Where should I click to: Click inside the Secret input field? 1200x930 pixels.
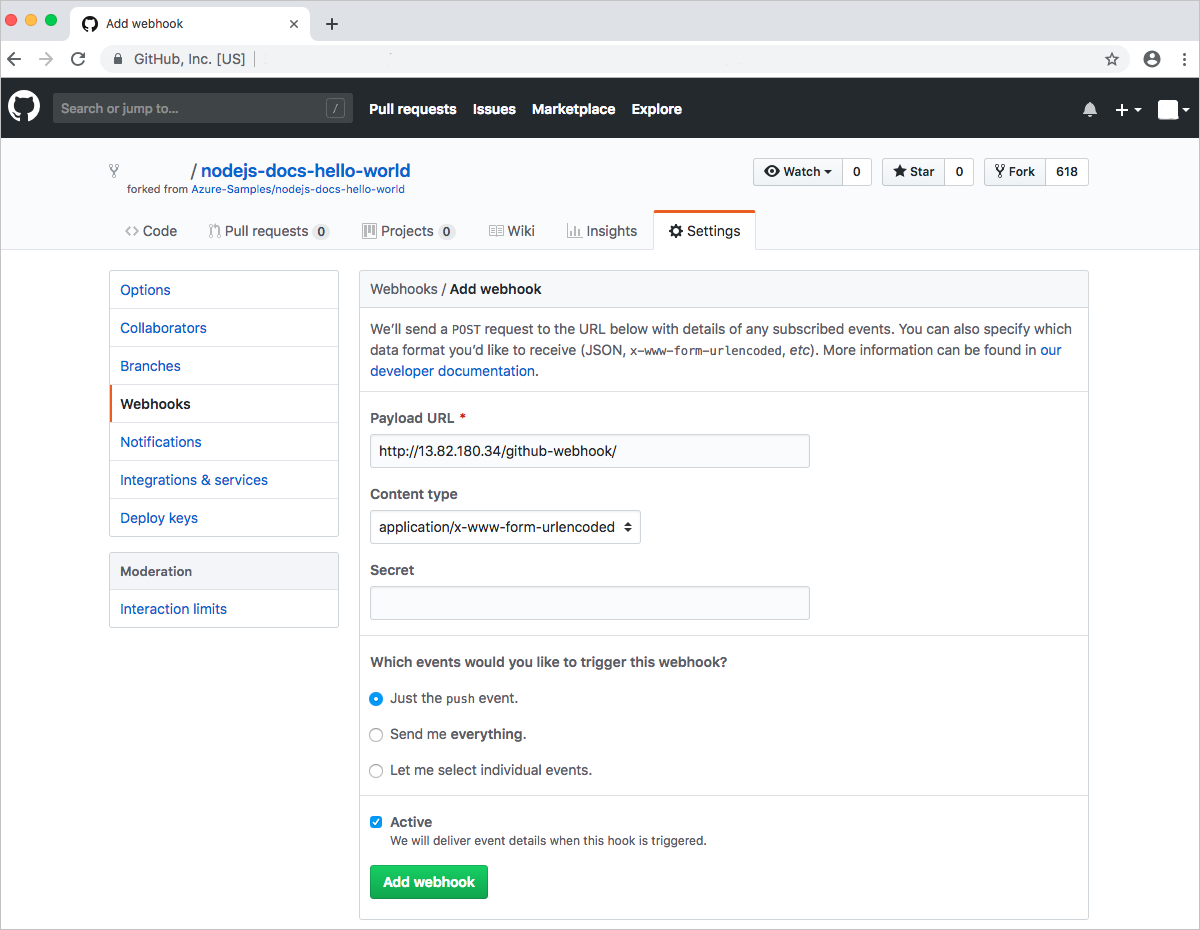tap(589, 602)
